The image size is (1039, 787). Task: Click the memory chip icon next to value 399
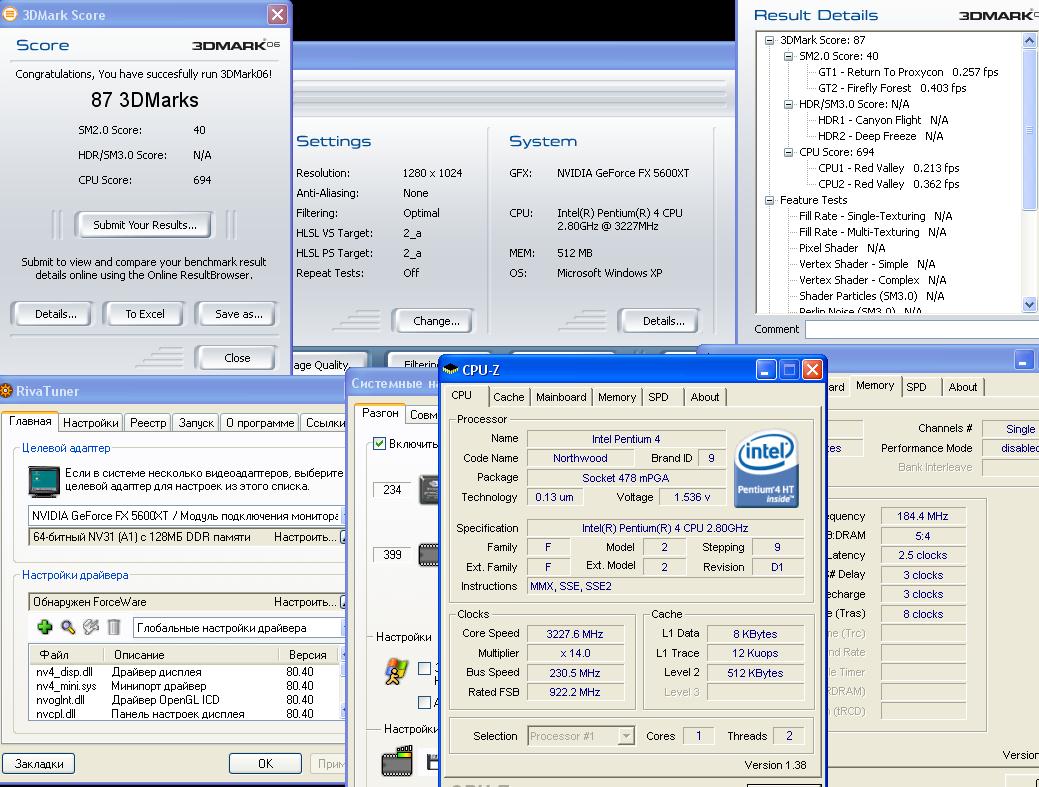[429, 555]
